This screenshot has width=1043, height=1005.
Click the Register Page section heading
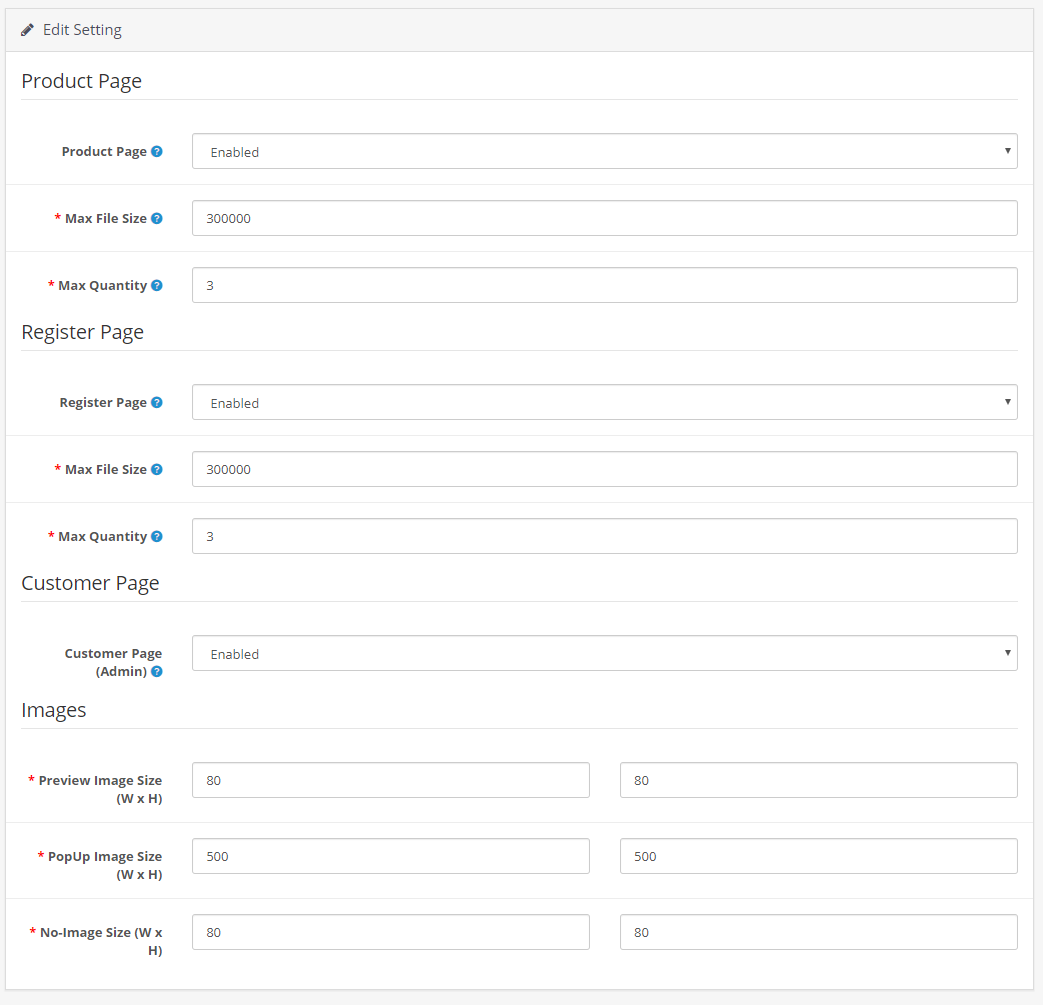point(82,332)
